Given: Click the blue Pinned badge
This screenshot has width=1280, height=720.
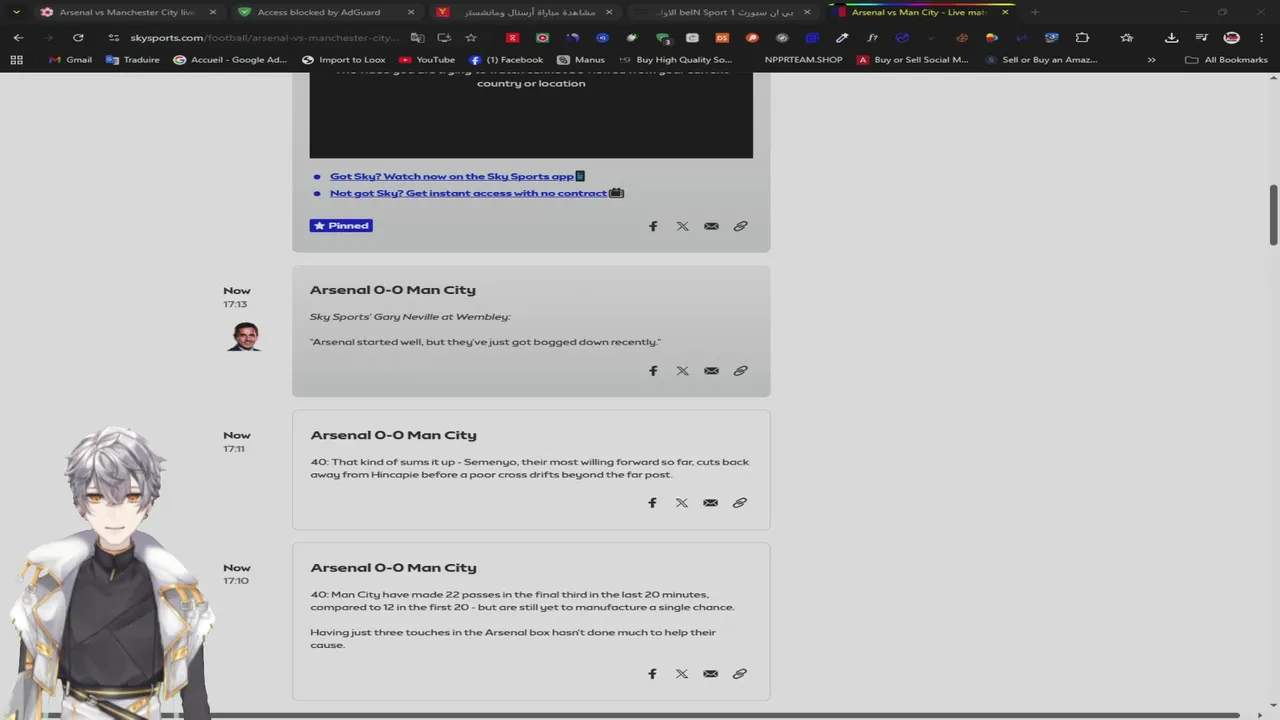Looking at the screenshot, I should (x=341, y=226).
